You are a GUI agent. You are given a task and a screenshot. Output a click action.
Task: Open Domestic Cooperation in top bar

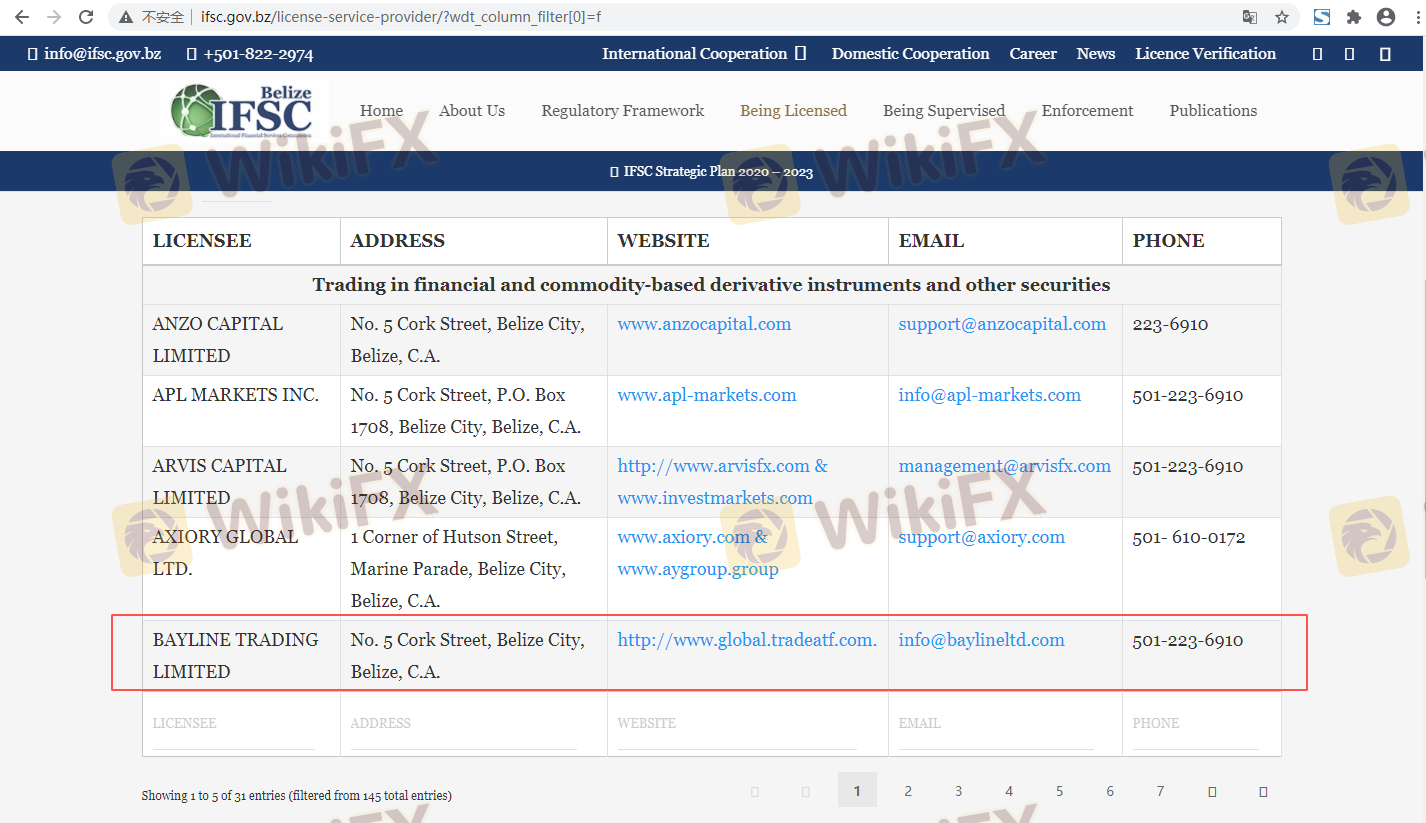pyautogui.click(x=910, y=54)
